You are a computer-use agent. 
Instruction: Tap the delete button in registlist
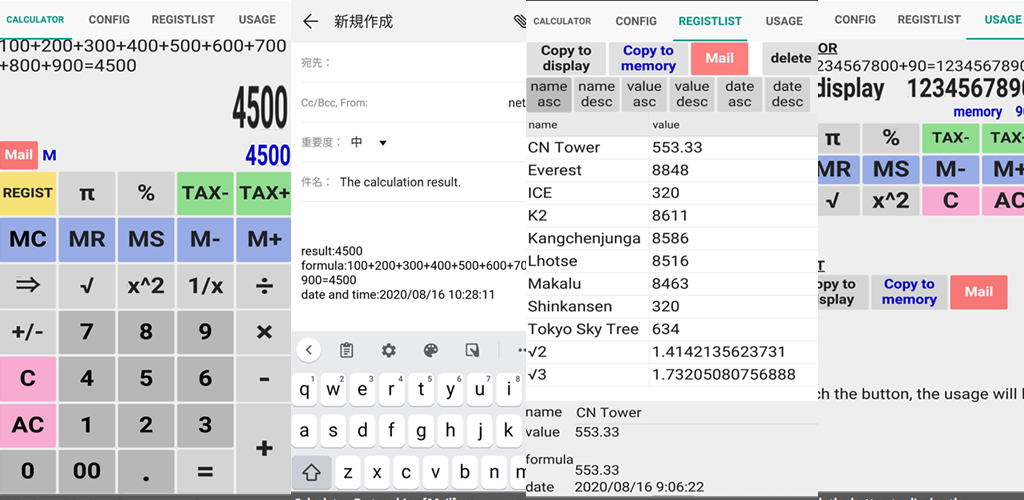coord(790,58)
